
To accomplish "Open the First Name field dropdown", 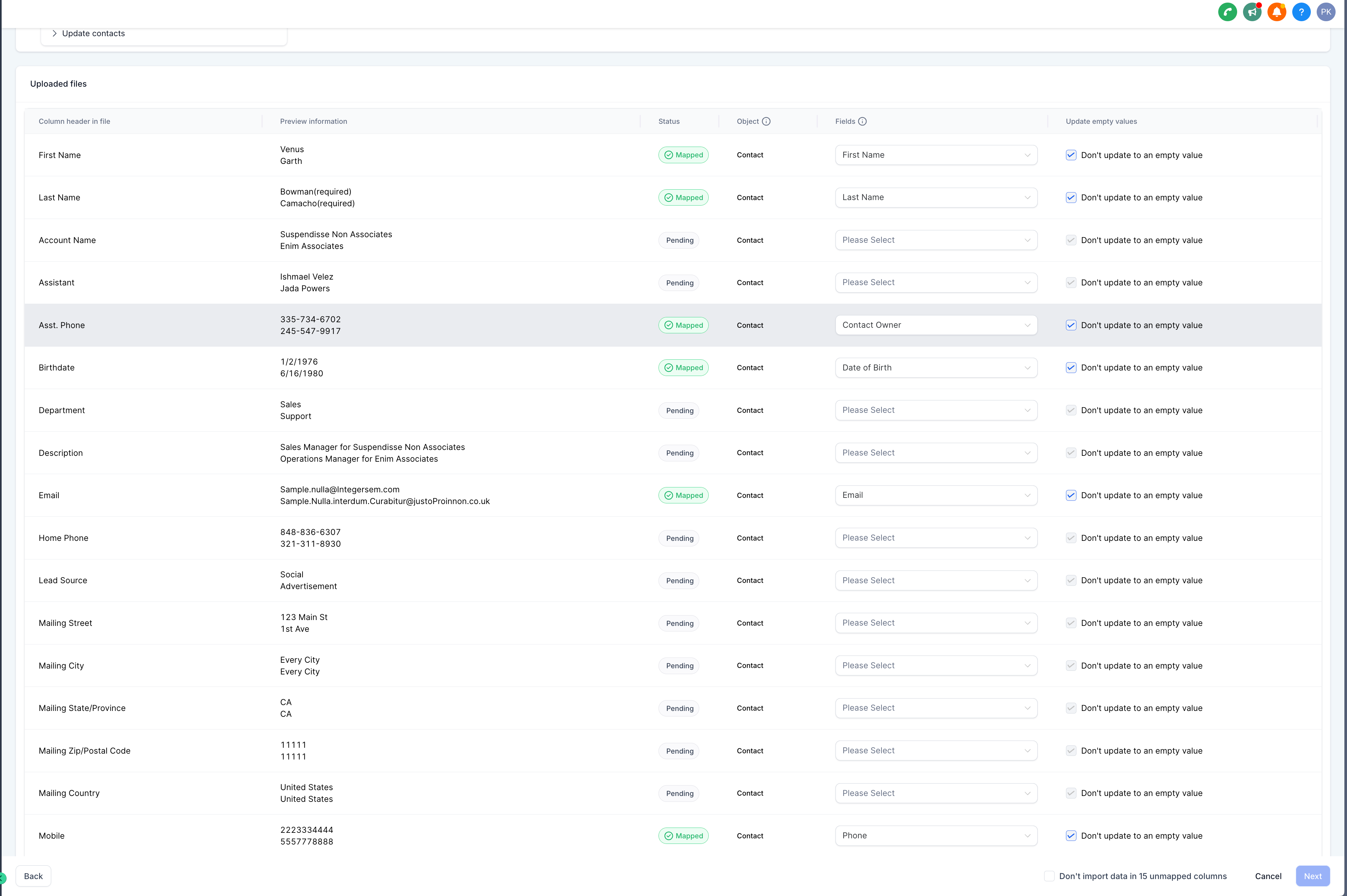I will 936,155.
